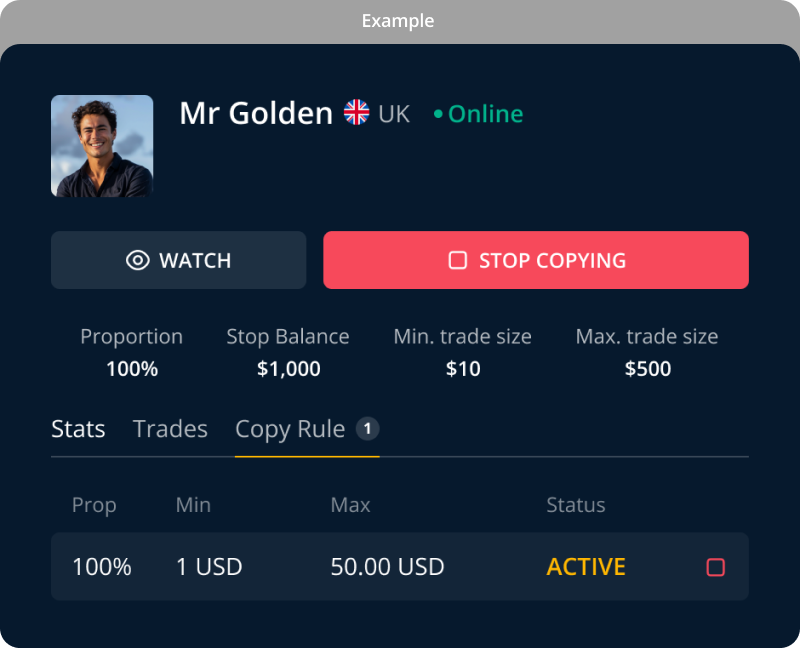800x649 pixels.
Task: Click the red stop icon in the rule row
Action: pos(715,567)
